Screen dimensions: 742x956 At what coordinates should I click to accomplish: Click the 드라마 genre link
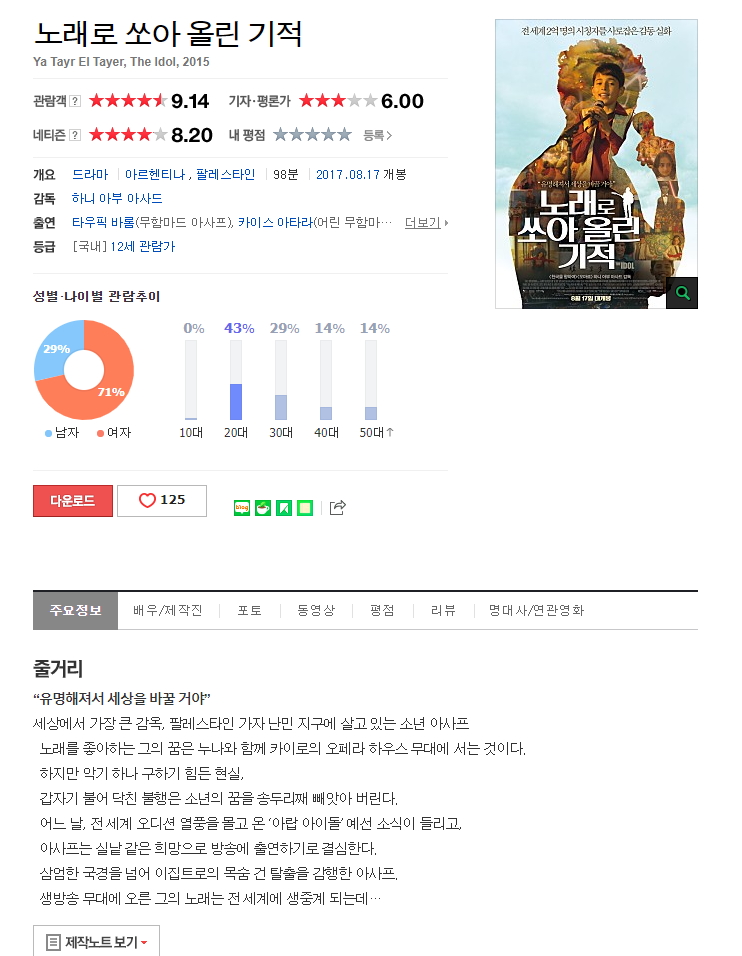click(x=90, y=174)
